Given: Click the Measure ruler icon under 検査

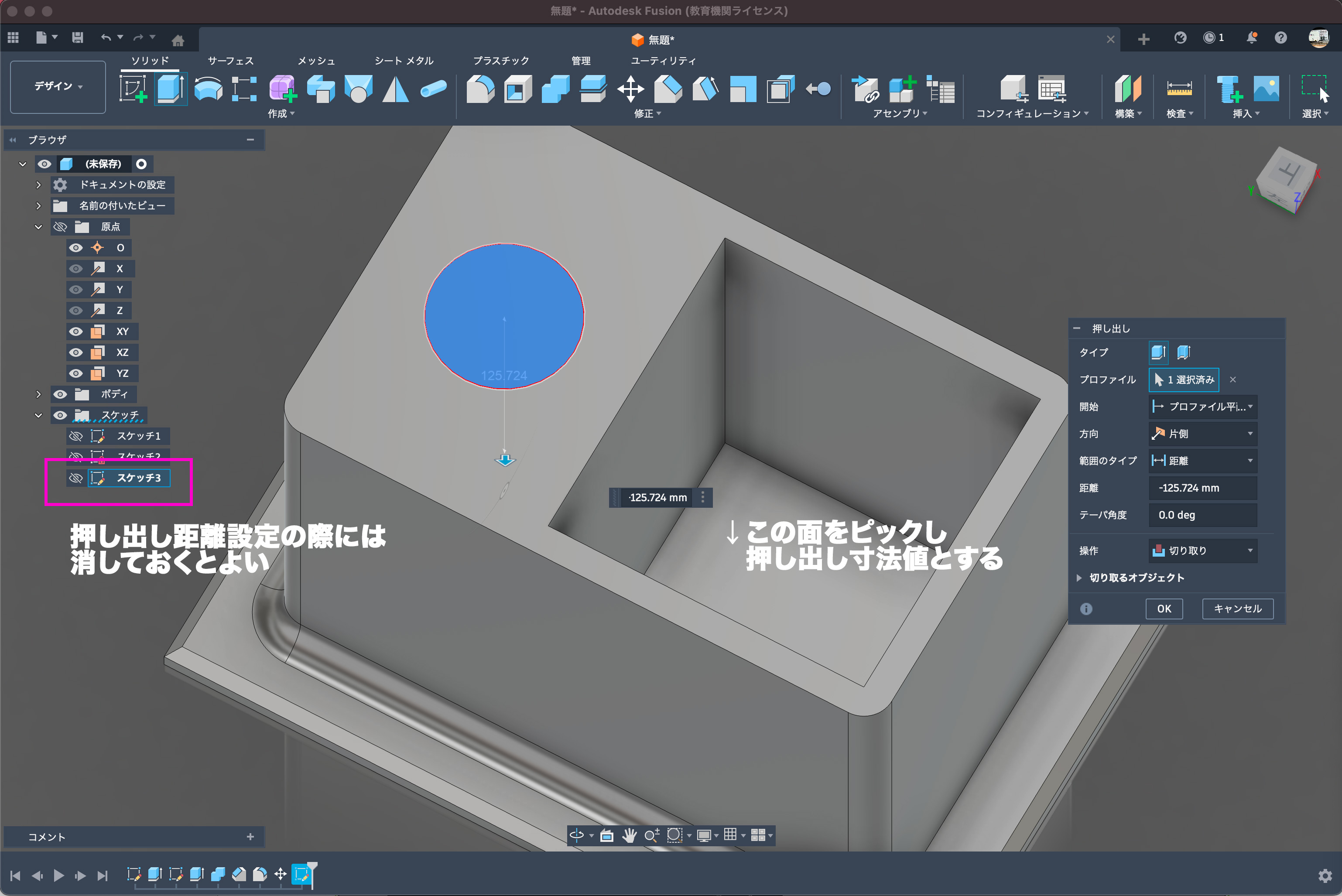Looking at the screenshot, I should pos(1178,89).
